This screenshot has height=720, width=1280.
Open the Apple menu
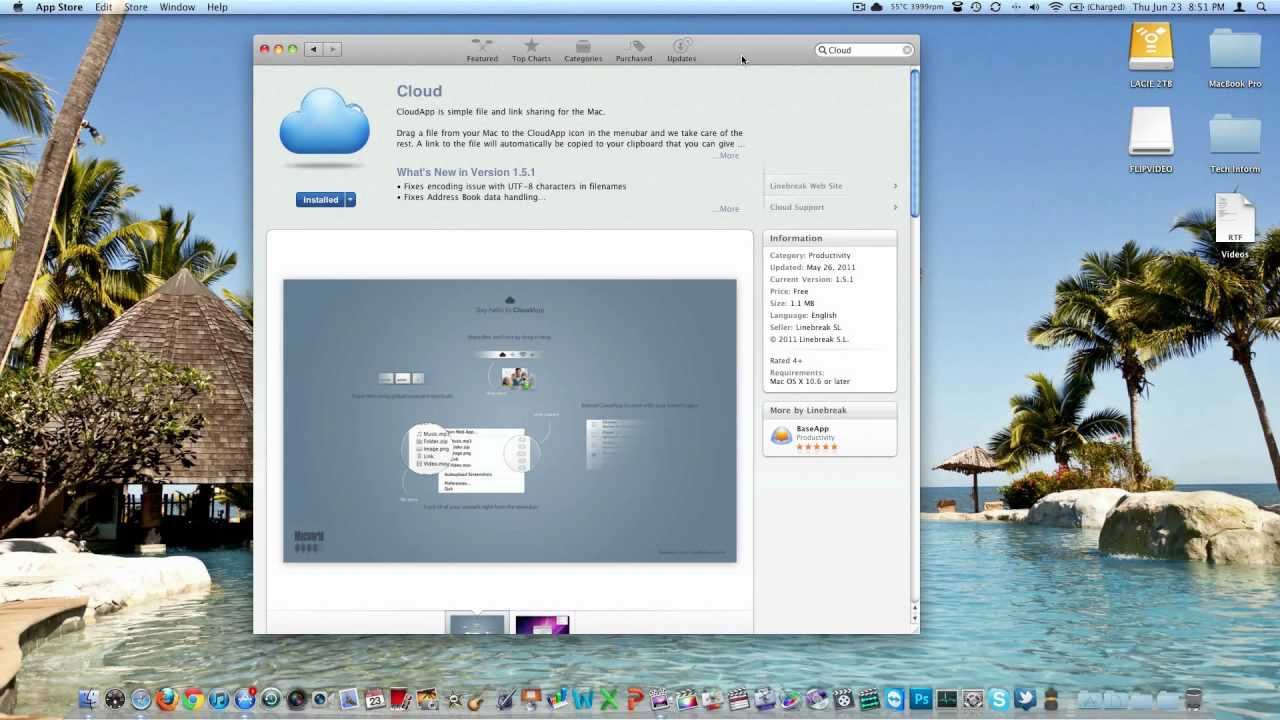coord(17,7)
